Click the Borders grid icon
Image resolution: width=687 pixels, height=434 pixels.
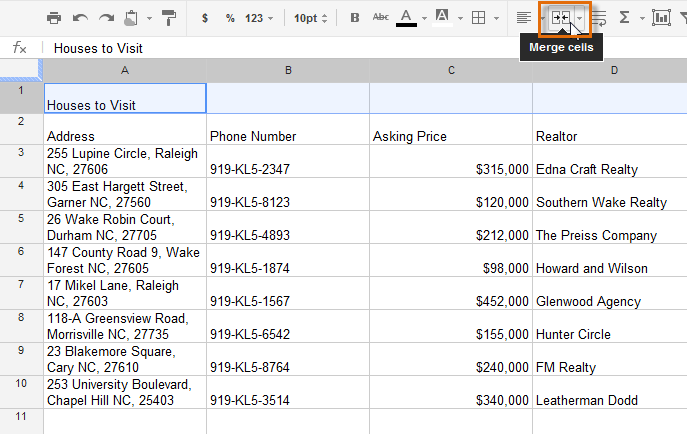[478, 18]
